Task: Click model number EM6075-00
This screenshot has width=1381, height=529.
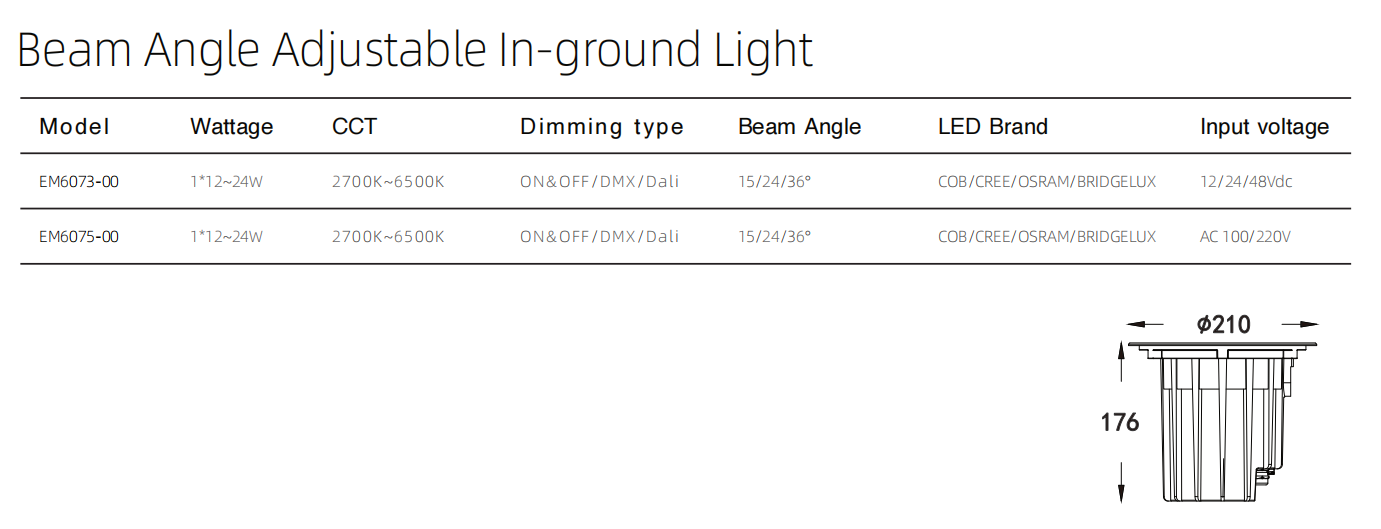Action: point(79,237)
